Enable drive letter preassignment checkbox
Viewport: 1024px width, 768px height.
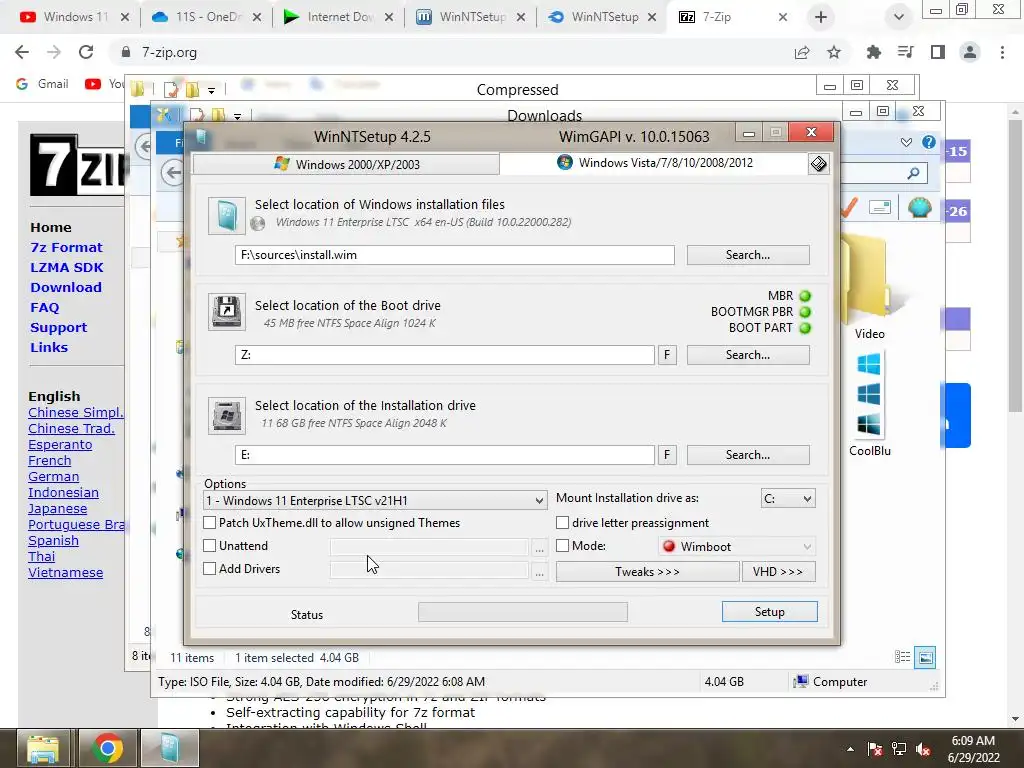[x=562, y=523]
